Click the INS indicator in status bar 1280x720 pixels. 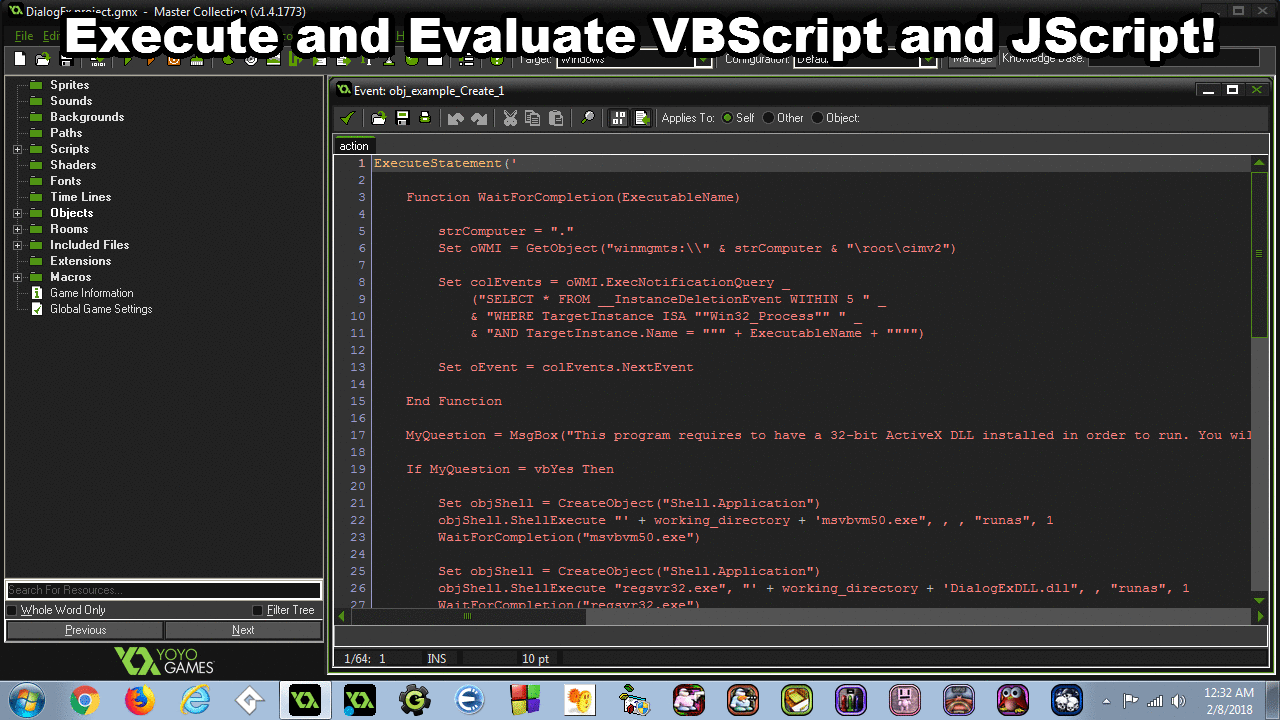(x=437, y=659)
